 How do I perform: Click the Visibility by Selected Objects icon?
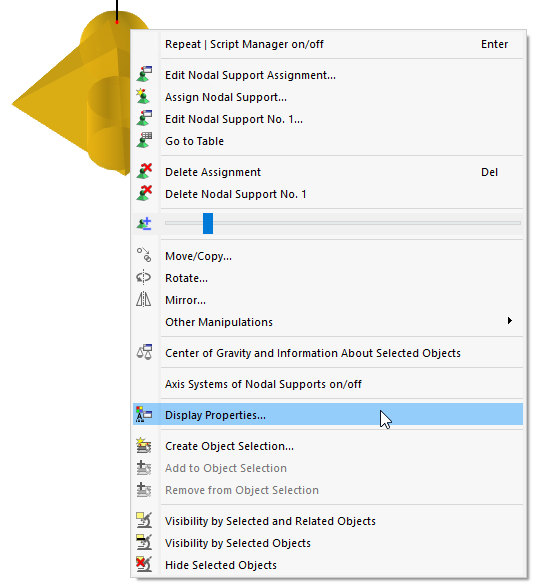(144, 543)
